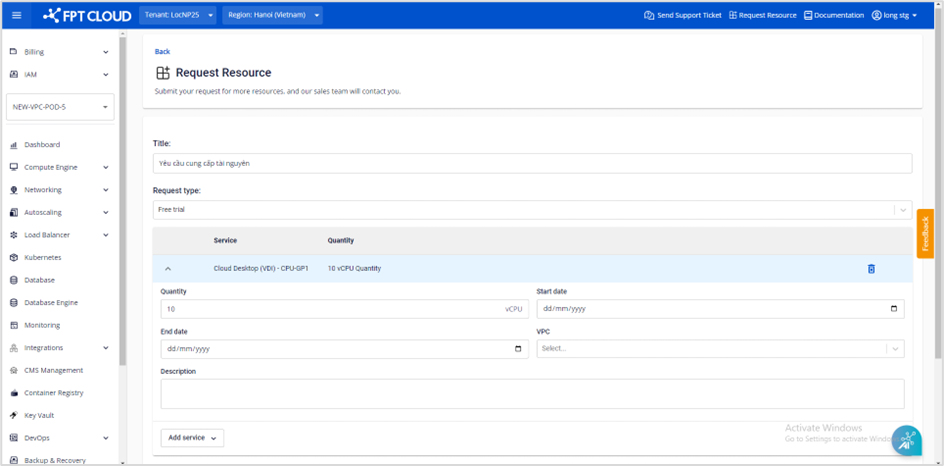Open Documentation from the top bar

[x=834, y=15]
